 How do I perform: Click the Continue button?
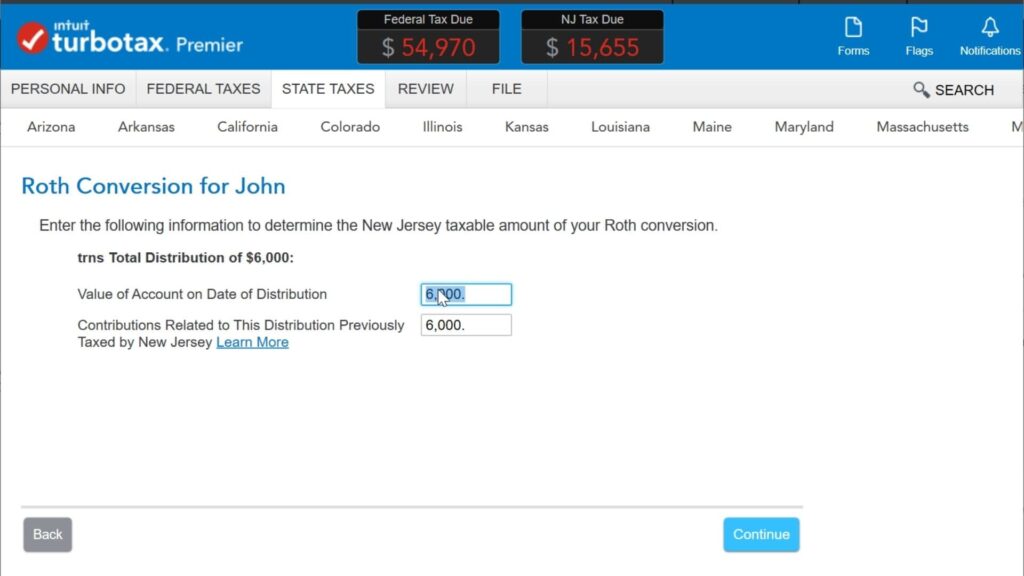point(761,535)
